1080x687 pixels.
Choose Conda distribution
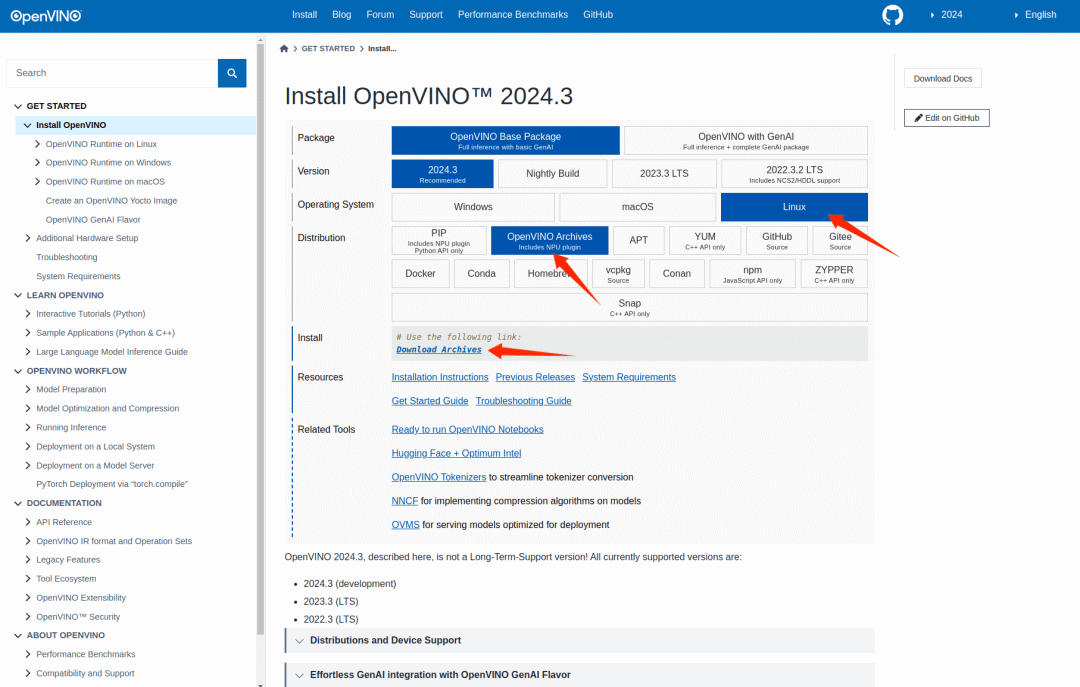(481, 274)
